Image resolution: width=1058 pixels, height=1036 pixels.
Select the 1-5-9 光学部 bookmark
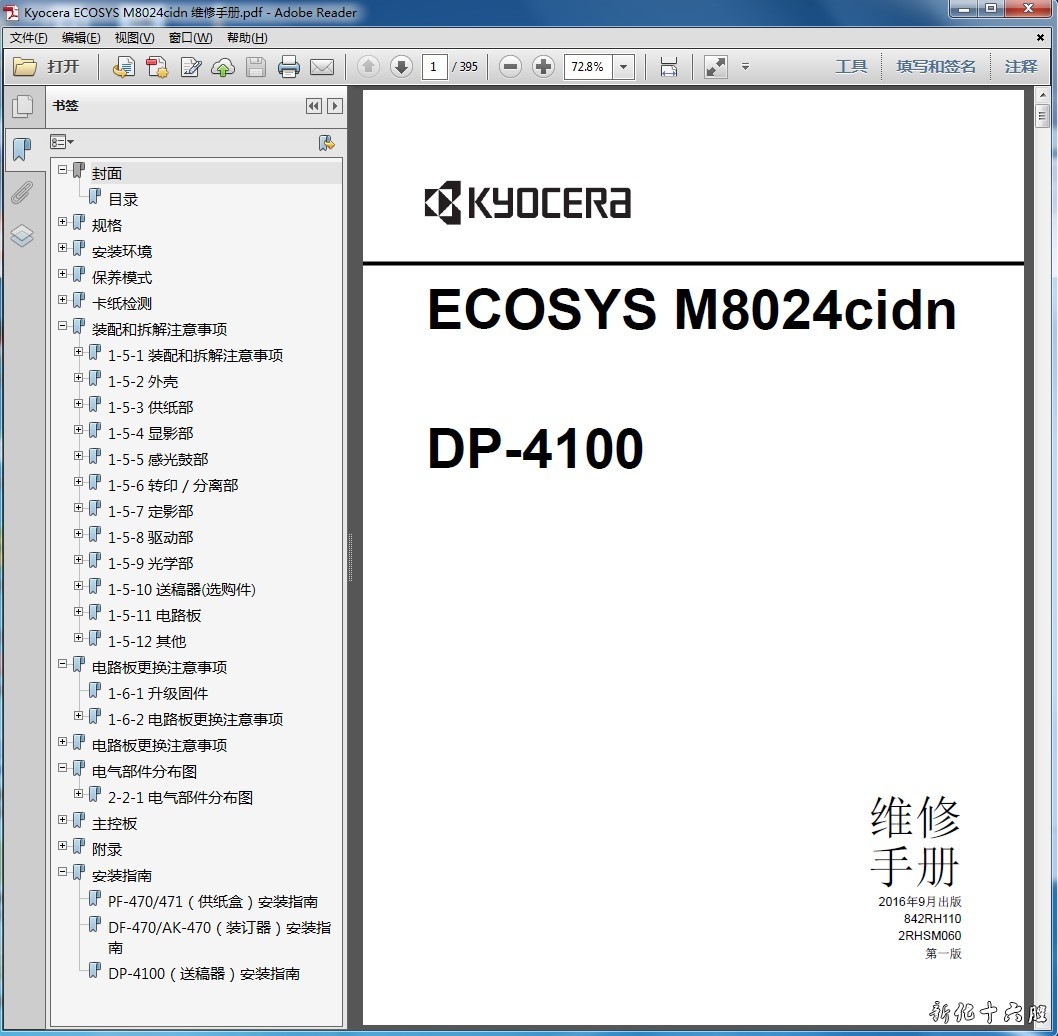150,564
